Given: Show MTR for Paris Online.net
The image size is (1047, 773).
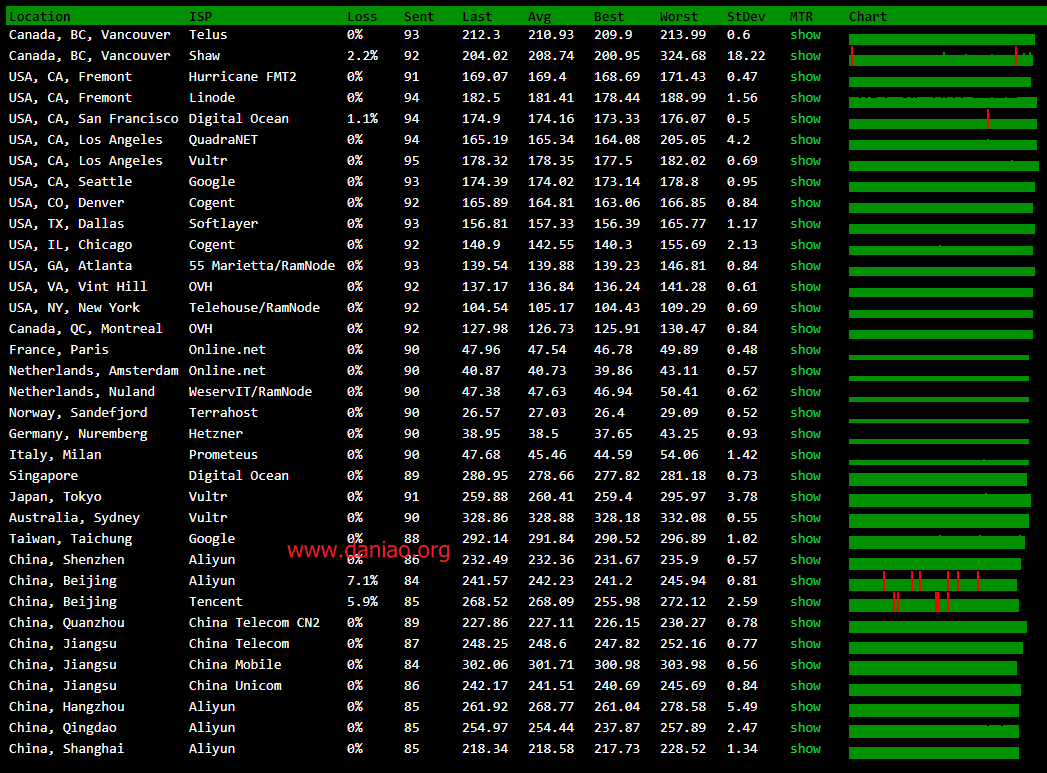Looking at the screenshot, I should [x=805, y=350].
